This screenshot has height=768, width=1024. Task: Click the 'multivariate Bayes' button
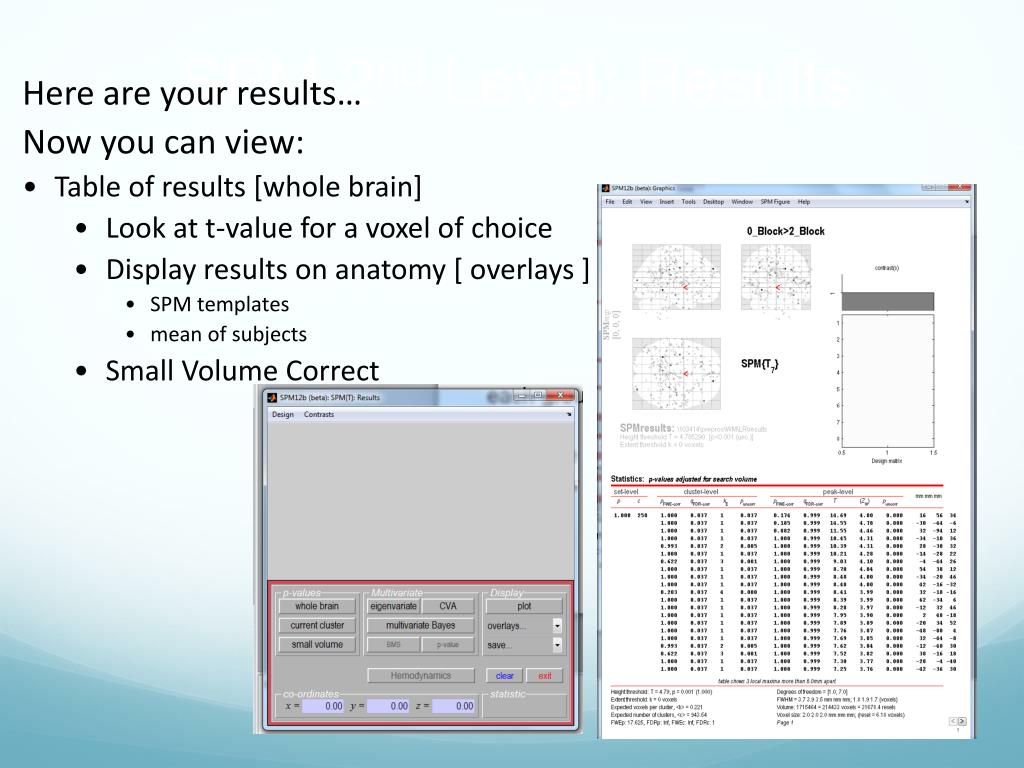pyautogui.click(x=421, y=625)
